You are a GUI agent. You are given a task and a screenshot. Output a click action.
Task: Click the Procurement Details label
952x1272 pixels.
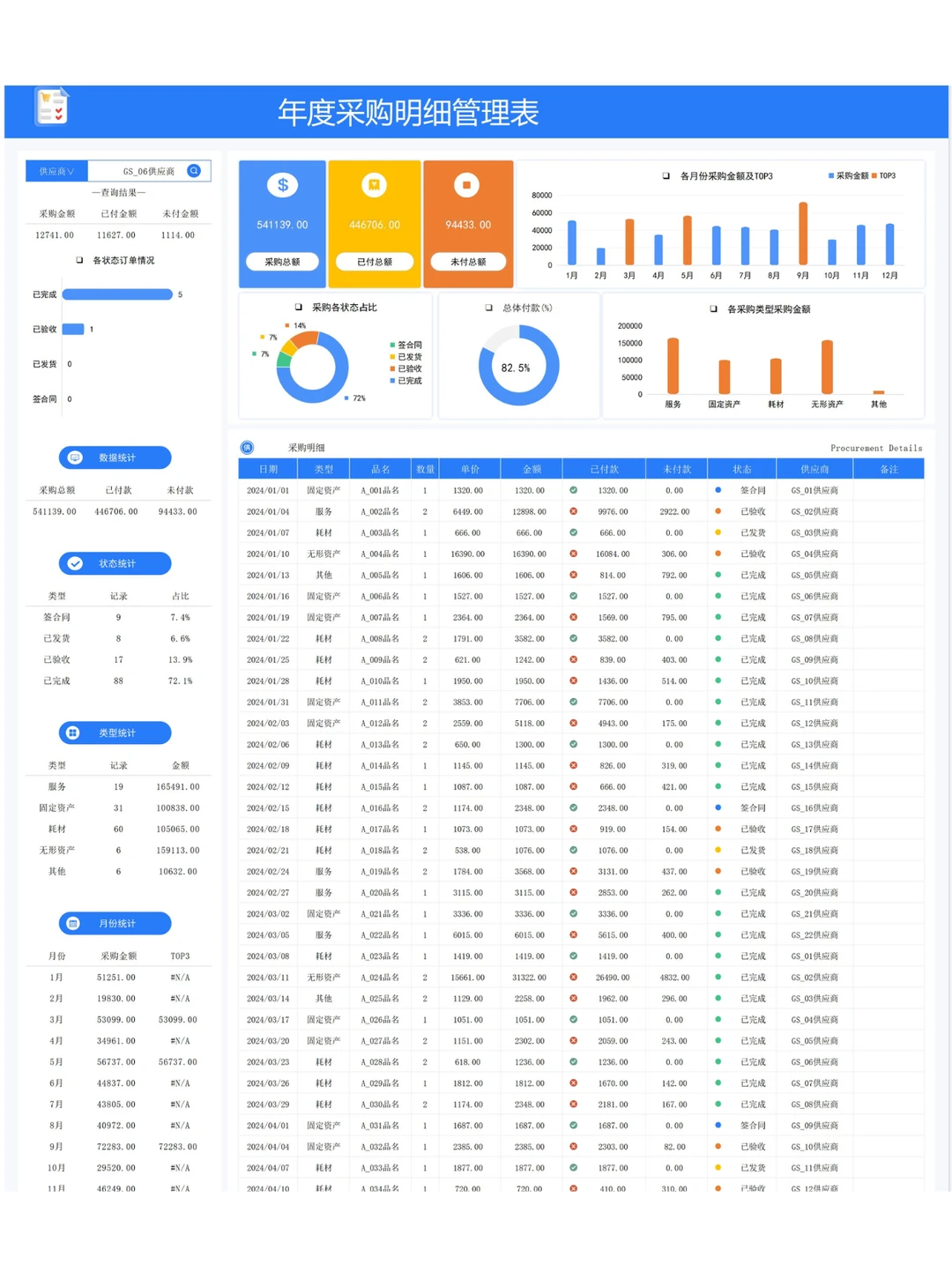876,448
